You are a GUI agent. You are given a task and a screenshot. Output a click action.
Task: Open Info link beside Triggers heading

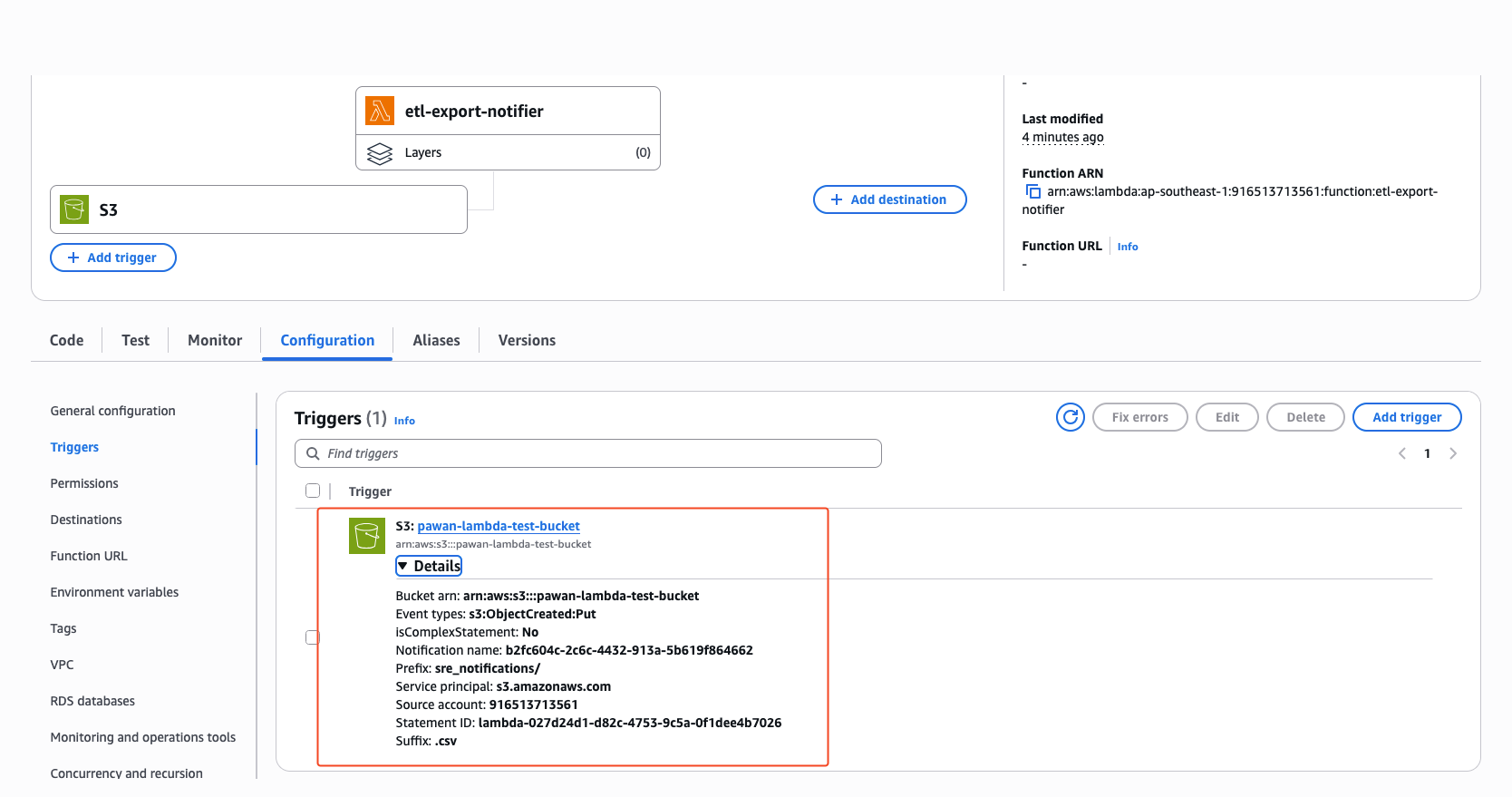tap(404, 421)
